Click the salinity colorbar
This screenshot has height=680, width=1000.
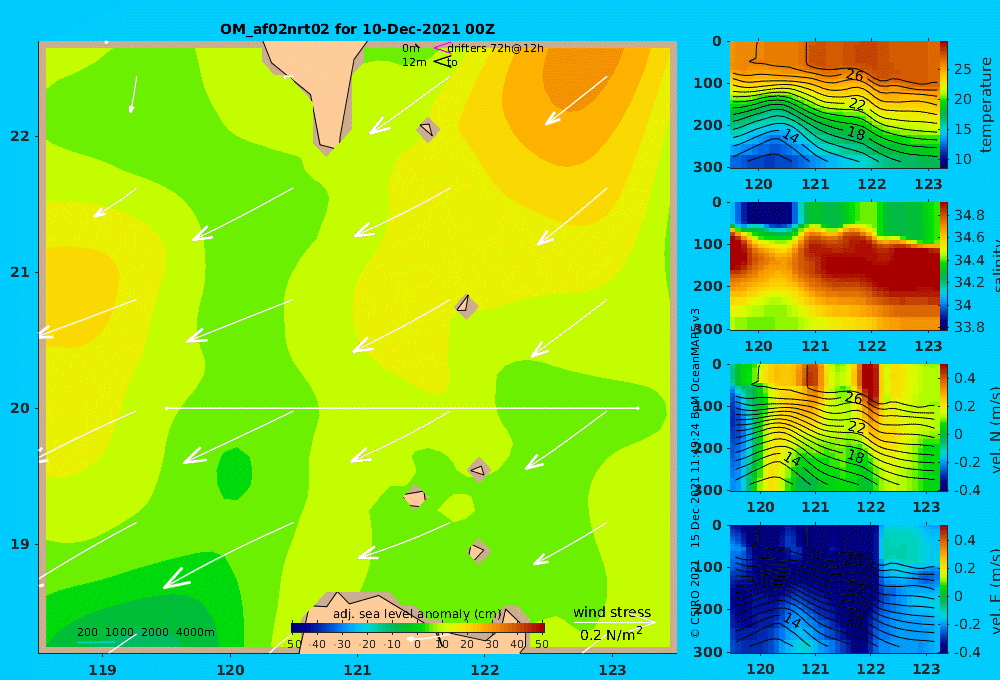coord(943,266)
